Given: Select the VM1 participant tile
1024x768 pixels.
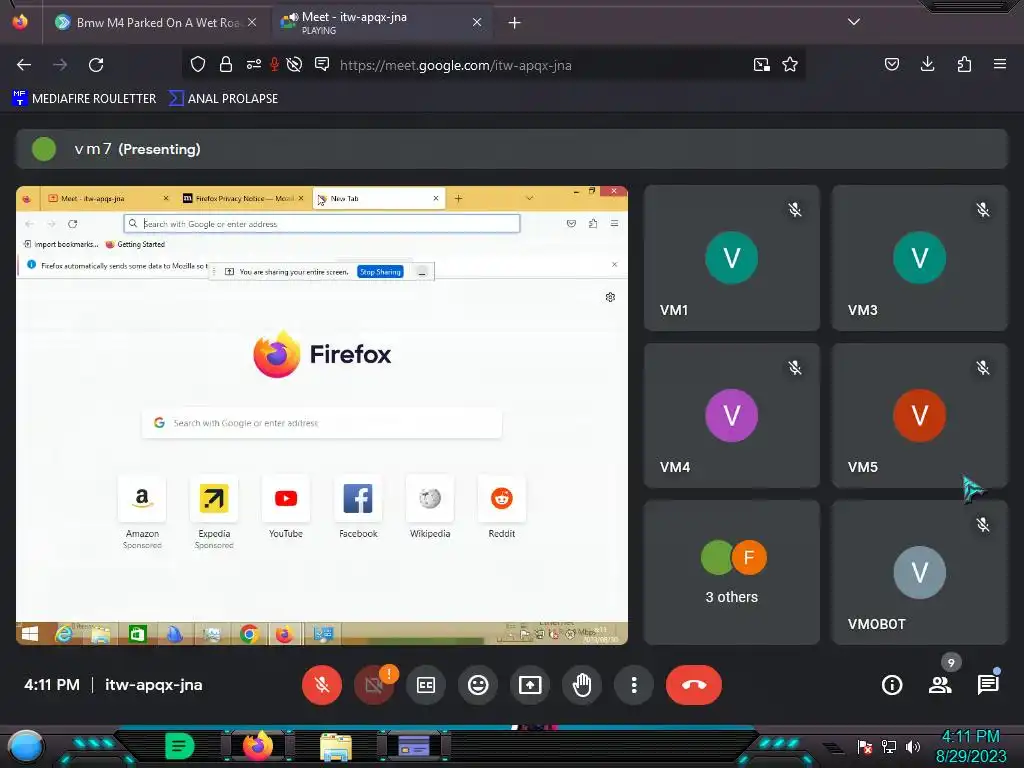Looking at the screenshot, I should (731, 258).
